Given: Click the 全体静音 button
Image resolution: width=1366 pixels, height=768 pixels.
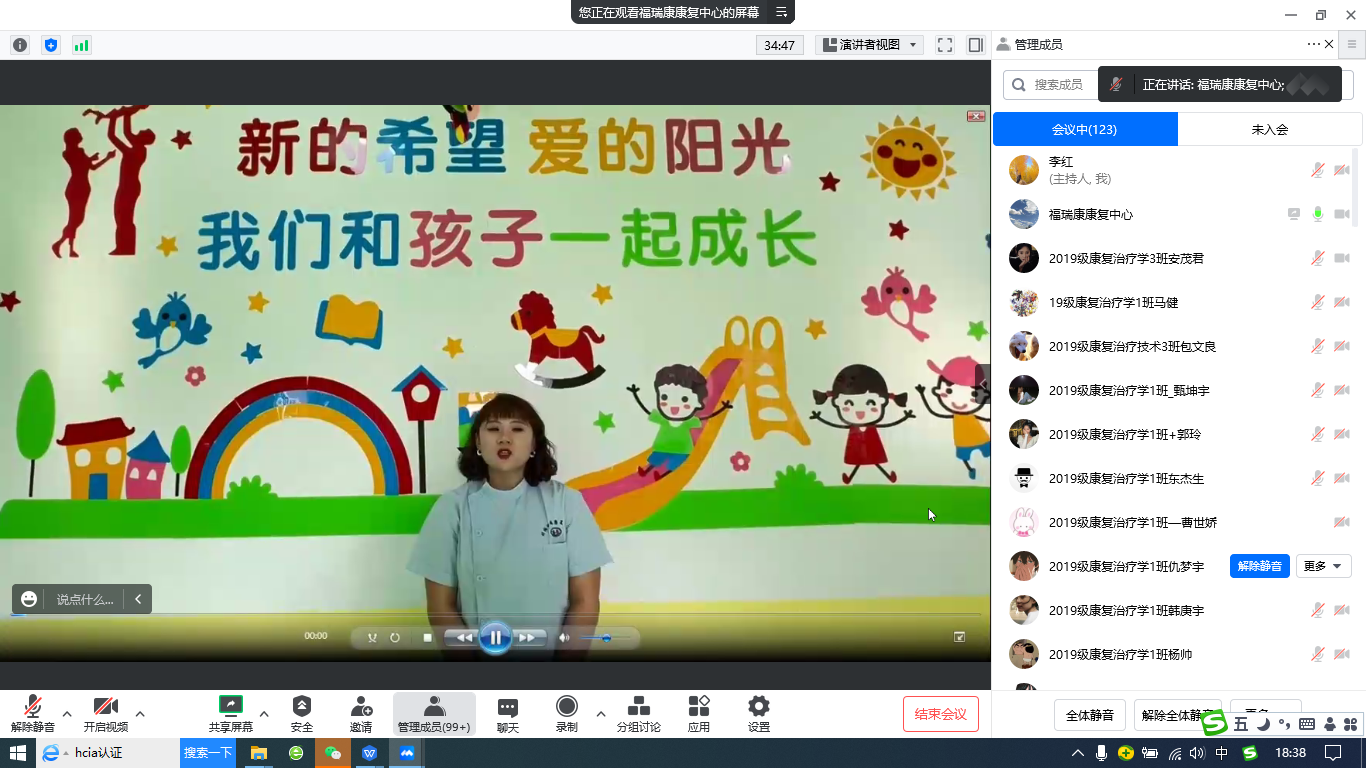Looking at the screenshot, I should tap(1090, 715).
